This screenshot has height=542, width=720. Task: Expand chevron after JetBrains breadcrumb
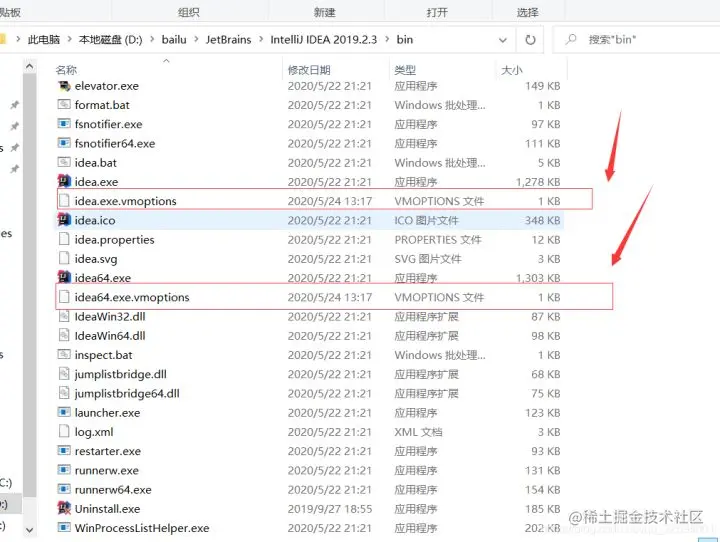pyautogui.click(x=261, y=40)
